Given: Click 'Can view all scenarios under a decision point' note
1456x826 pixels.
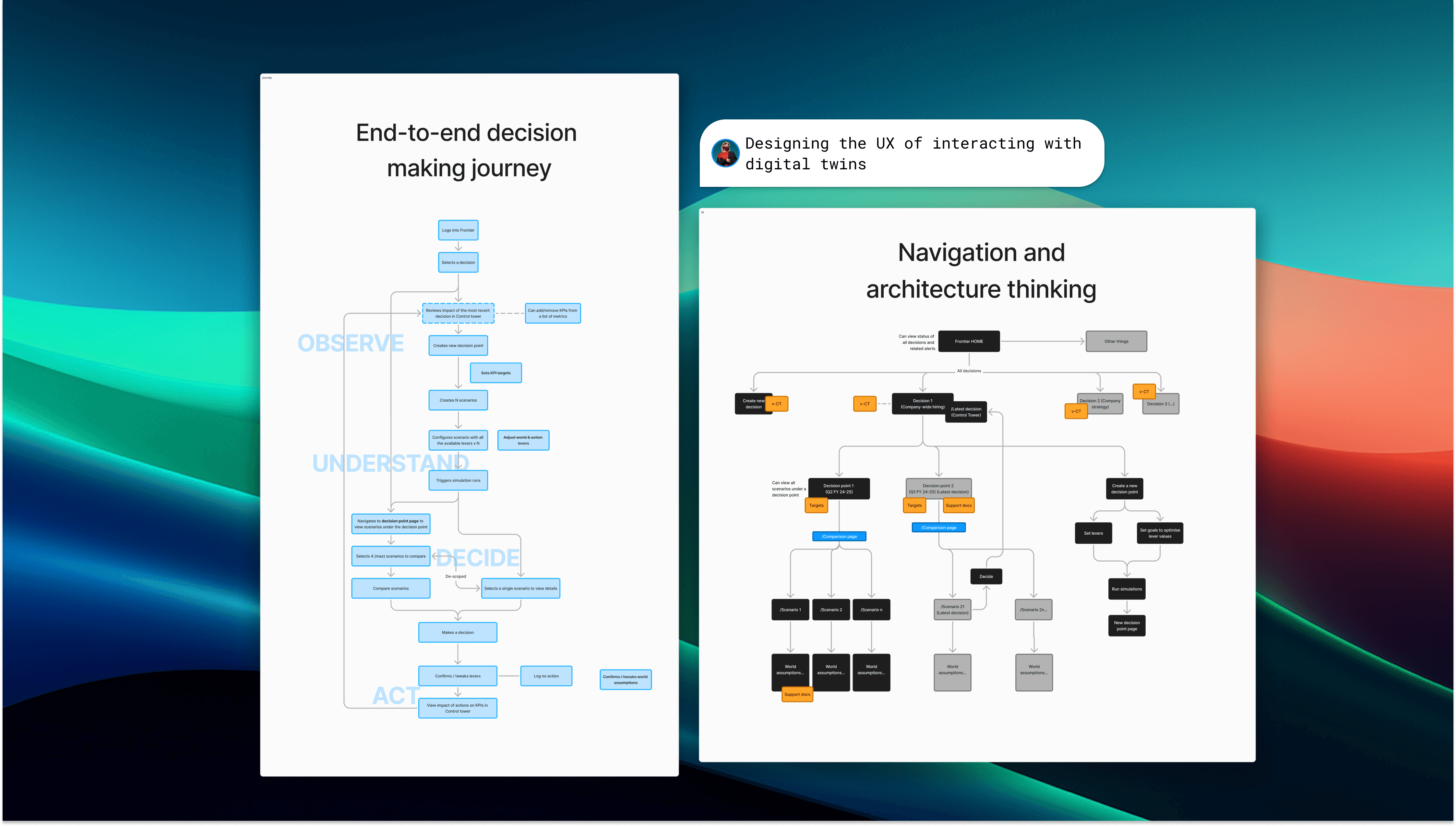Looking at the screenshot, I should coord(788,489).
